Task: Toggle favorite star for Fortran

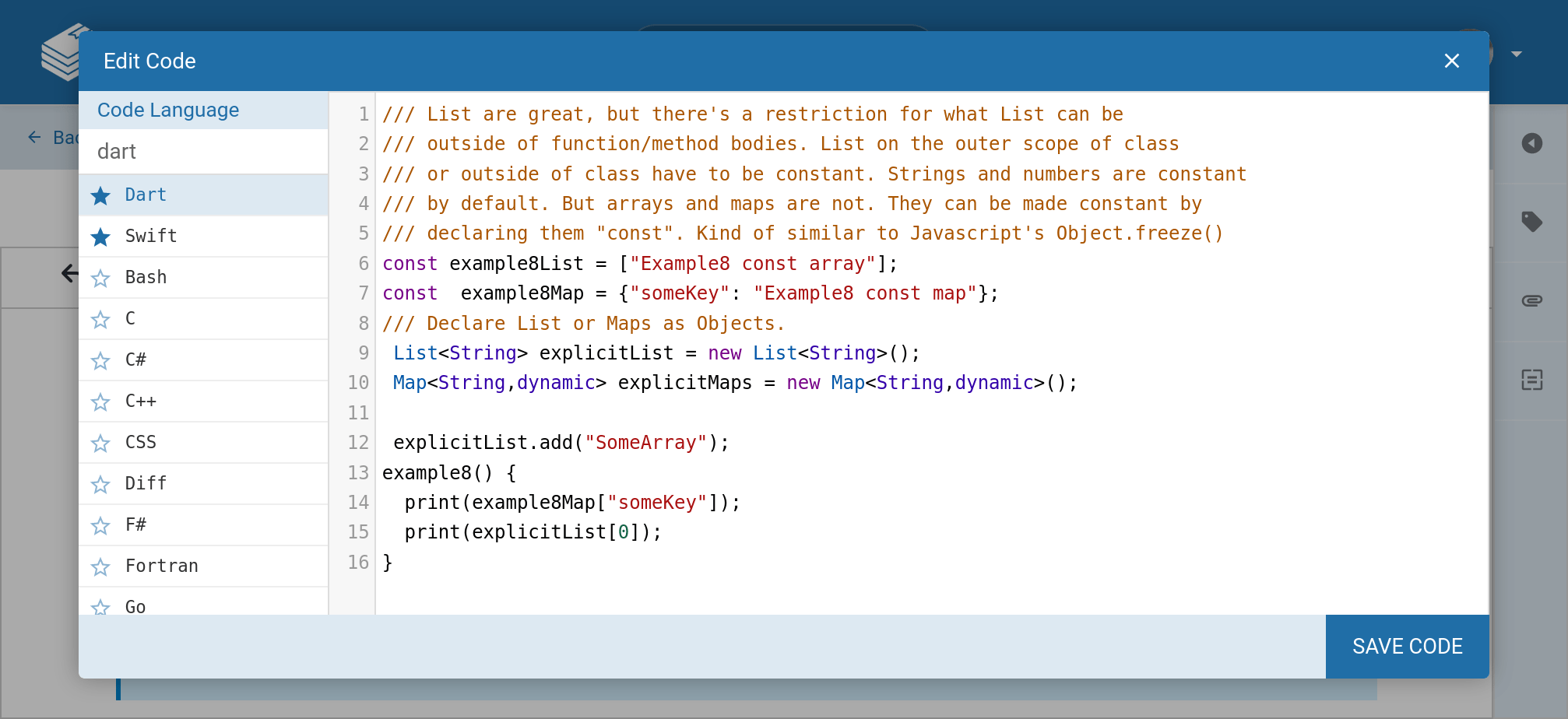Action: pyautogui.click(x=100, y=566)
